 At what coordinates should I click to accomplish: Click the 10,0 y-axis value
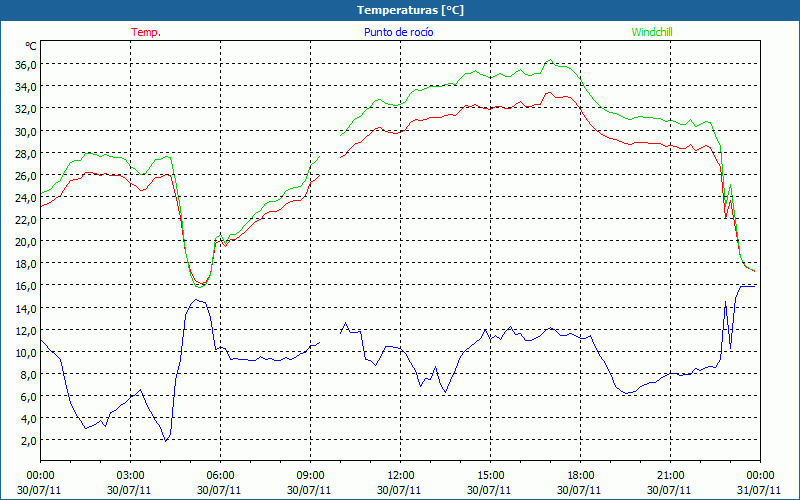(x=27, y=352)
